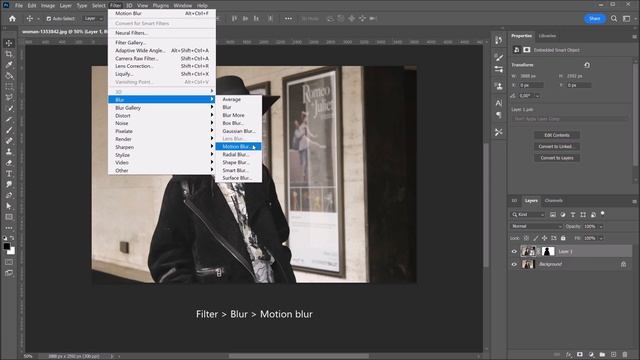This screenshot has height=360, width=640.
Task: Open the Character panel icon
Action: click(x=499, y=103)
